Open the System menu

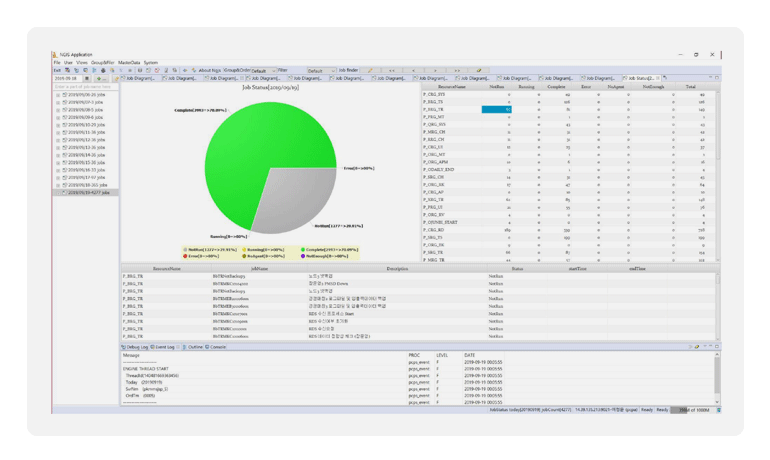click(151, 63)
